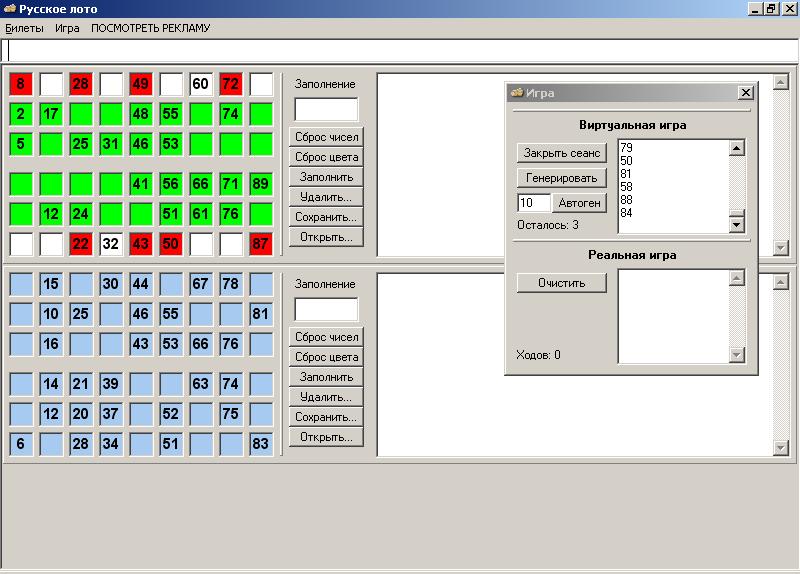Open the Билеты menu

24,28
